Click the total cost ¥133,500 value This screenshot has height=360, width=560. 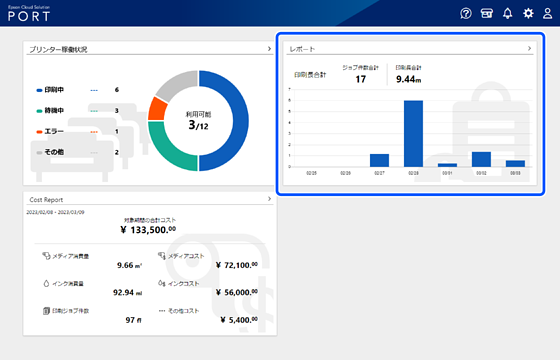pos(148,229)
